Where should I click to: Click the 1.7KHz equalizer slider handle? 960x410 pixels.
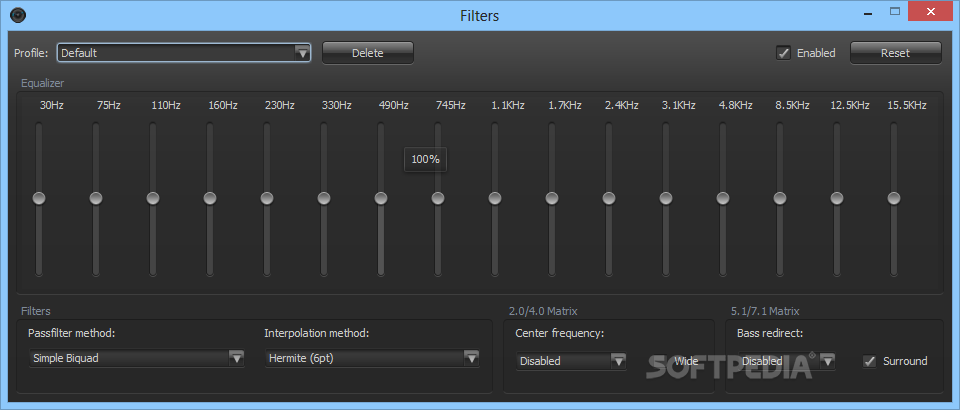[x=552, y=198]
